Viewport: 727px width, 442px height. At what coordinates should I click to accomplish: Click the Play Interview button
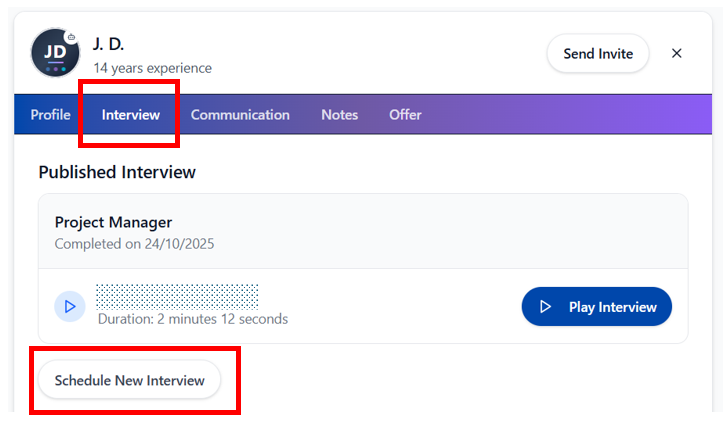click(x=597, y=307)
